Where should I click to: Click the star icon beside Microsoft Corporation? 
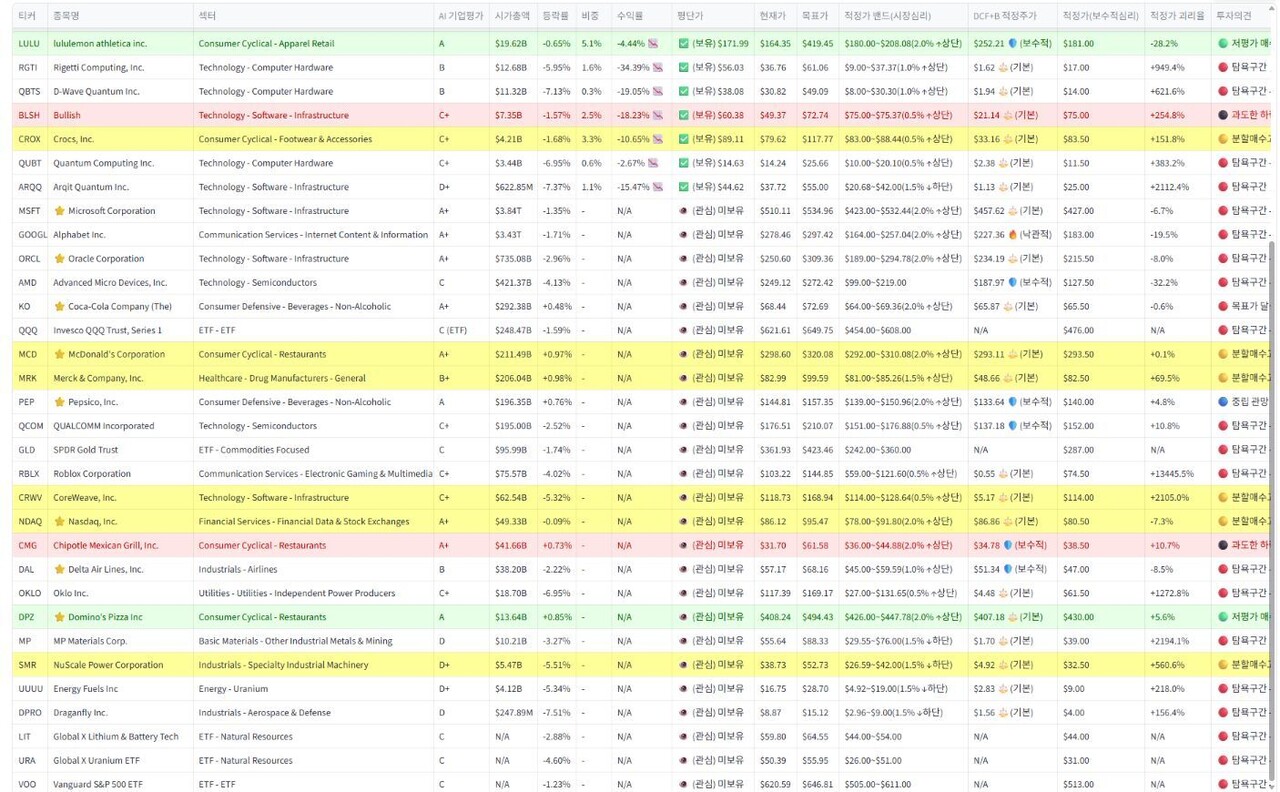coord(59,211)
